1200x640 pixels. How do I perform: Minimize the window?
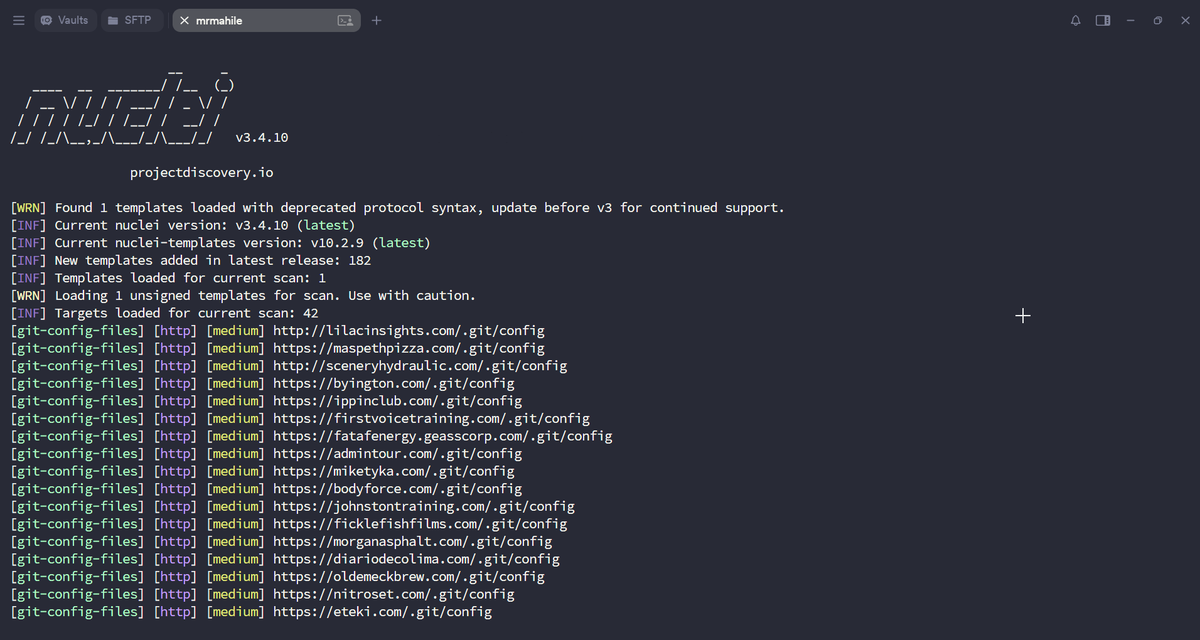1130,20
